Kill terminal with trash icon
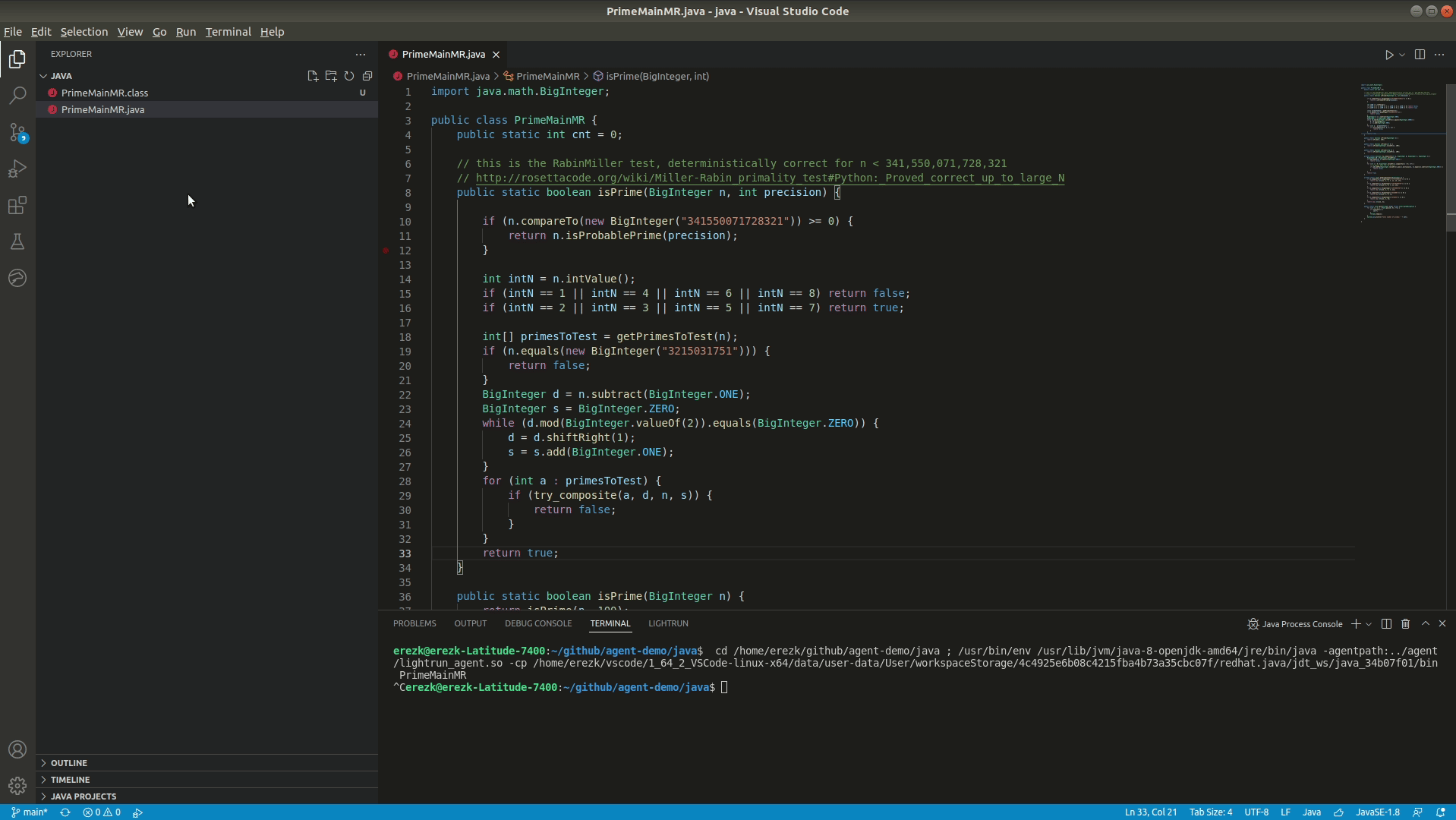Viewport: 1456px width, 820px height. tap(1405, 624)
